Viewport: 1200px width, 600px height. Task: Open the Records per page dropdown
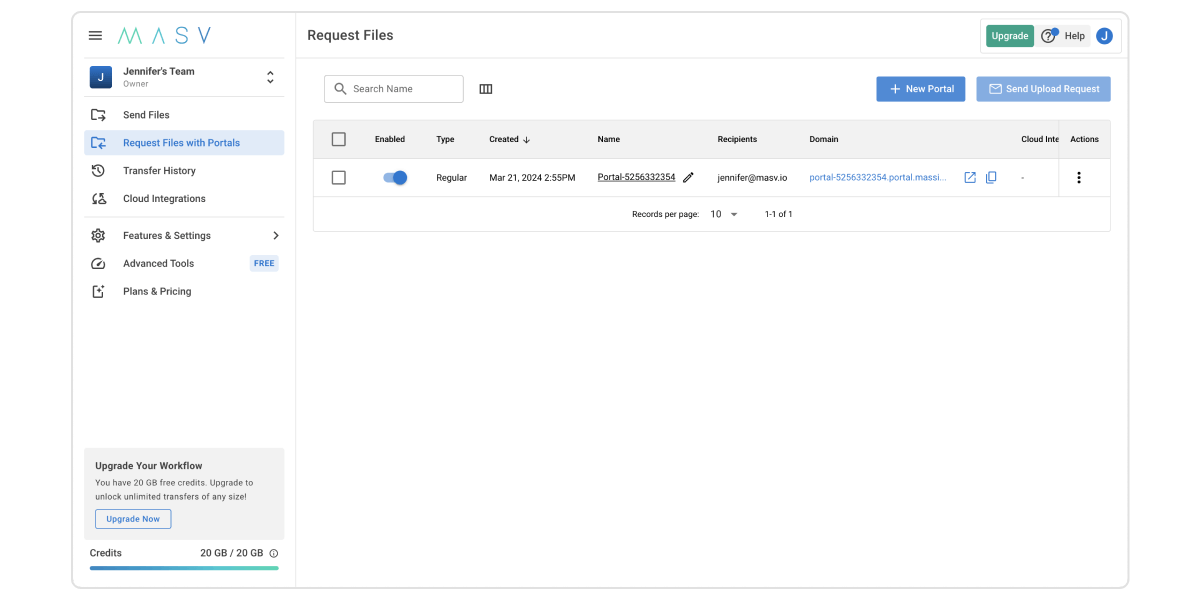coord(724,215)
